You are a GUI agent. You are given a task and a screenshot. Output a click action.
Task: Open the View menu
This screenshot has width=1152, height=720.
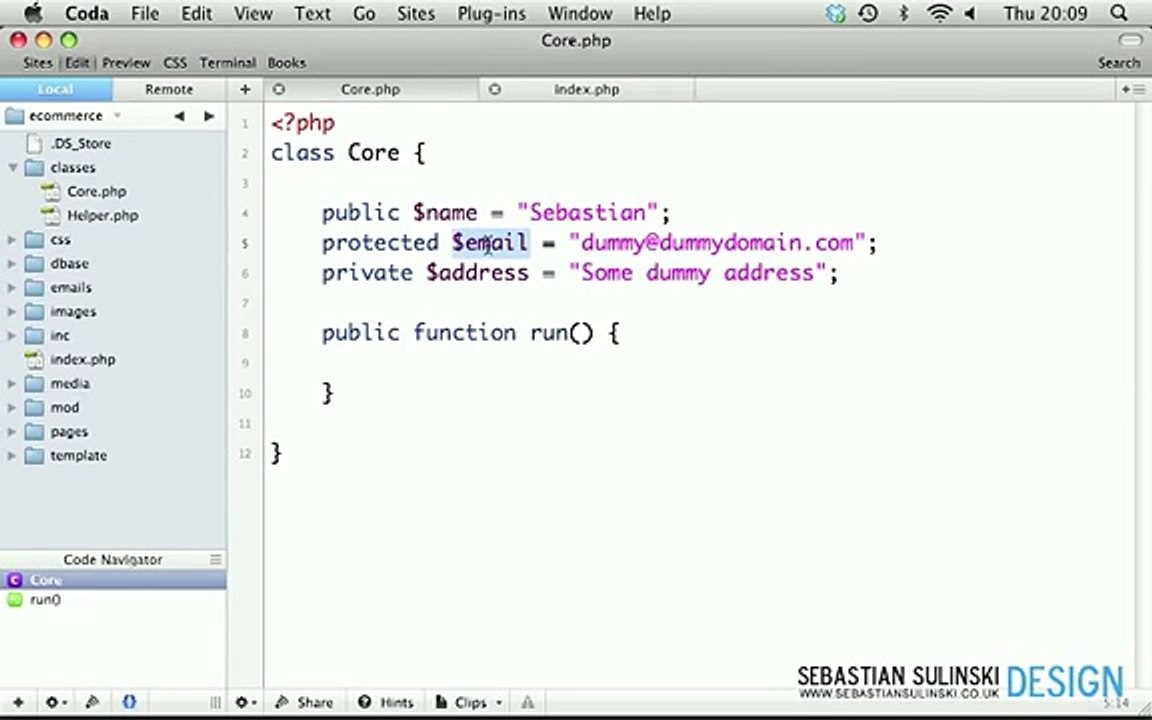point(253,13)
